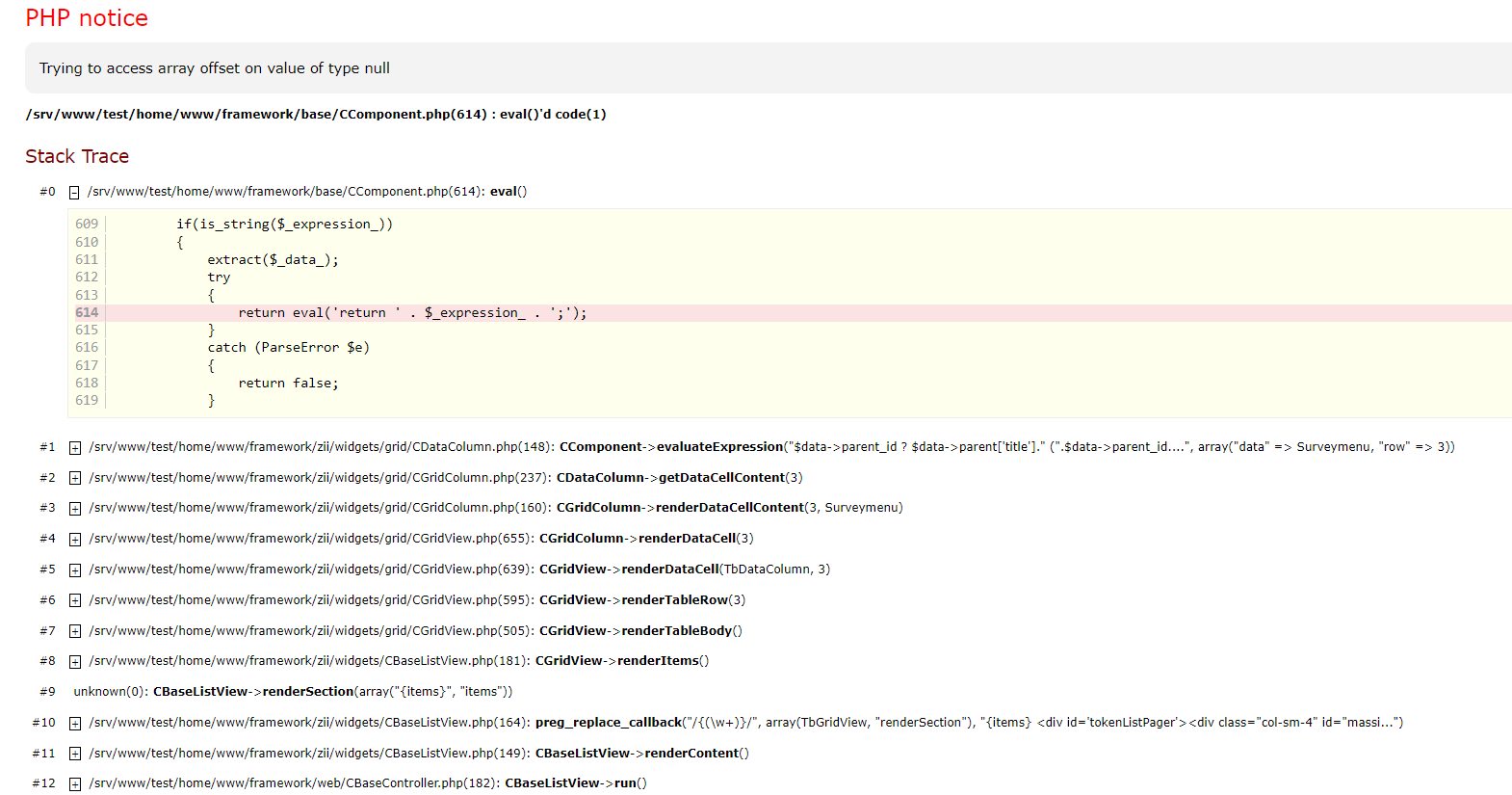
Task: Expand stack frame #11 renderContent
Action: click(75, 755)
